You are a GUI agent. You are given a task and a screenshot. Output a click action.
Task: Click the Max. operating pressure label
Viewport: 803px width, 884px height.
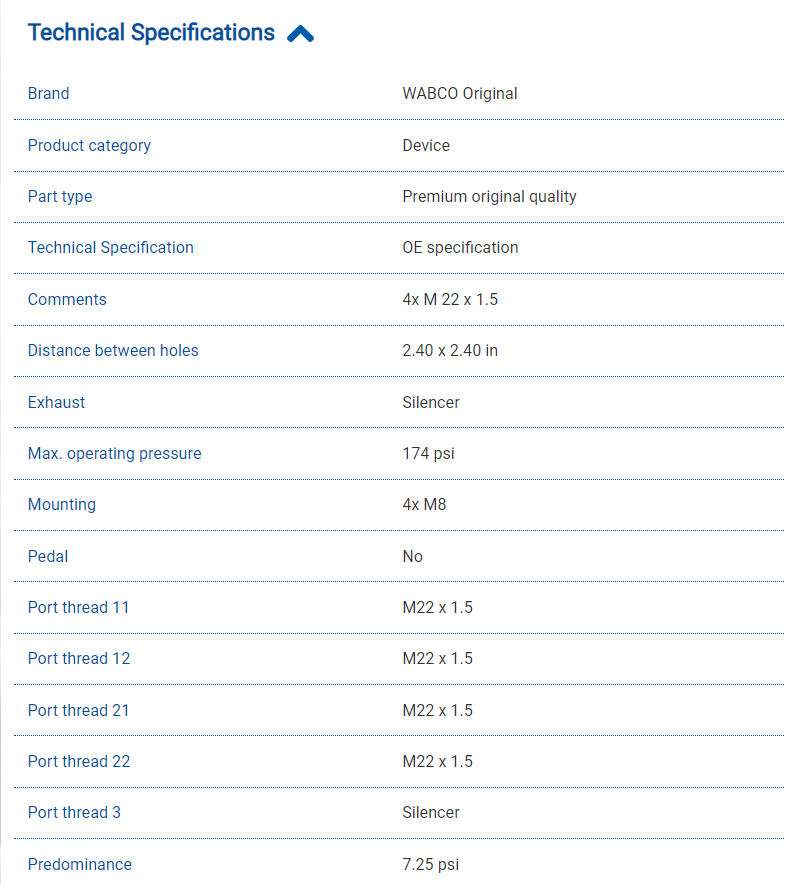115,454
